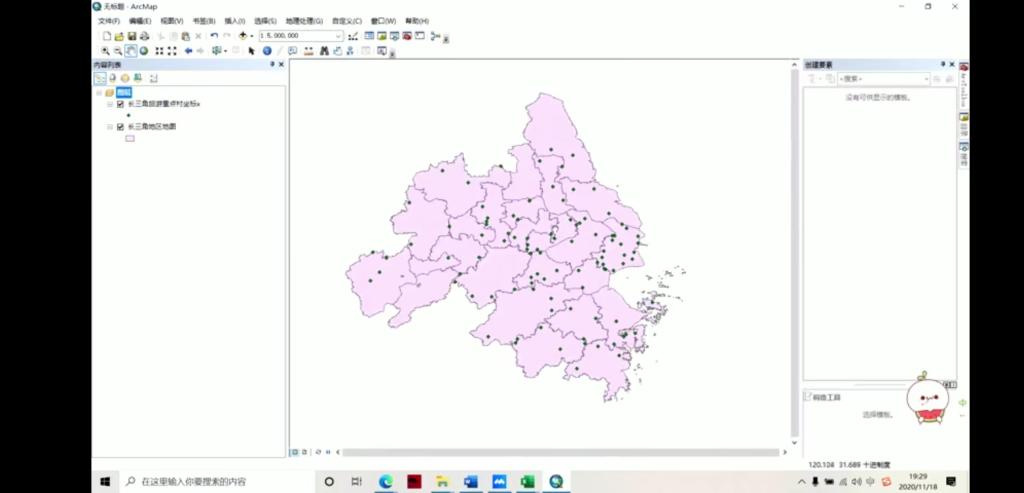Viewport: 1024px width, 493px height.
Task: Click the Add Data button
Action: click(243, 36)
